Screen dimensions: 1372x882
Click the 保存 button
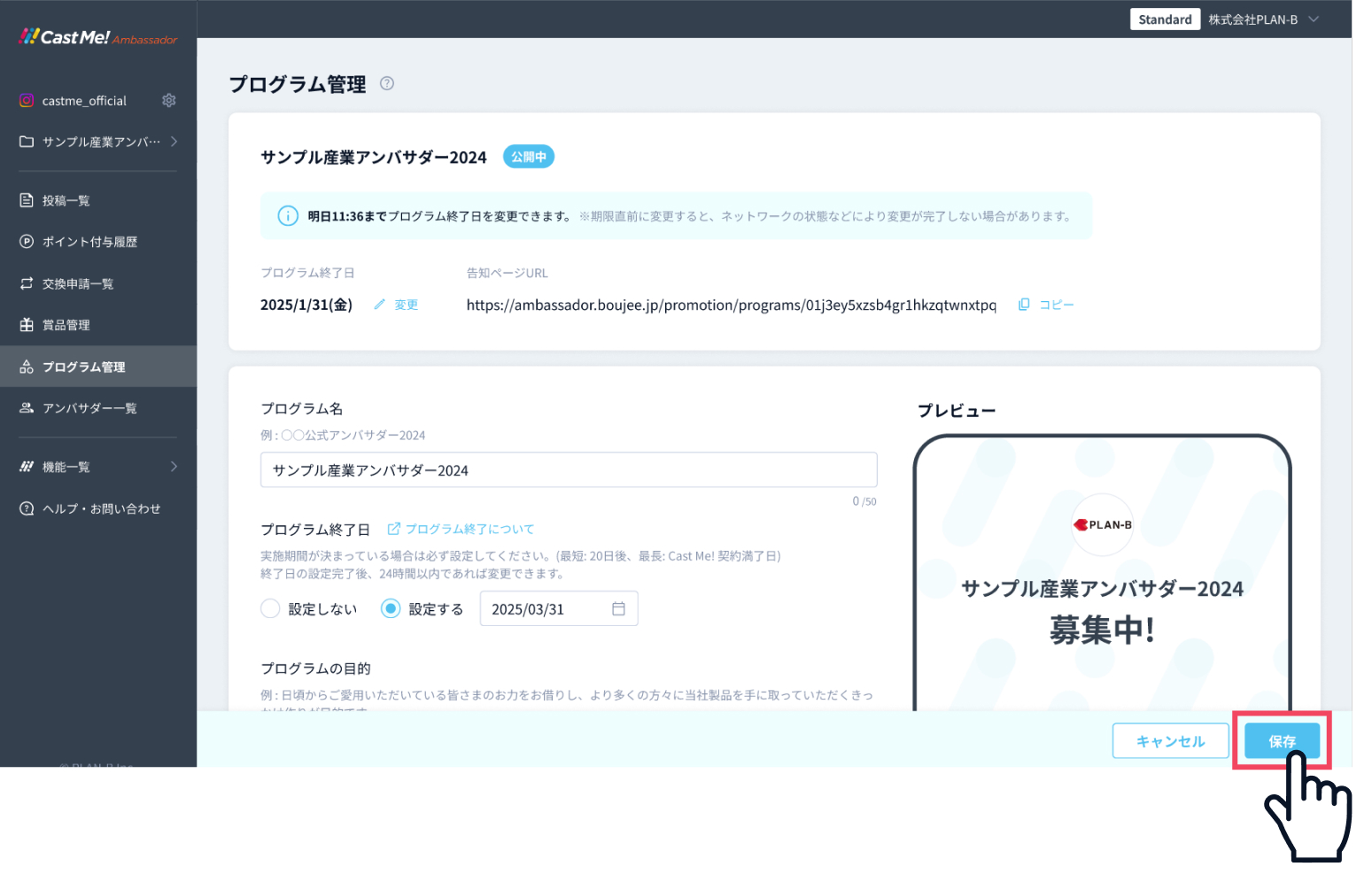coord(1282,741)
